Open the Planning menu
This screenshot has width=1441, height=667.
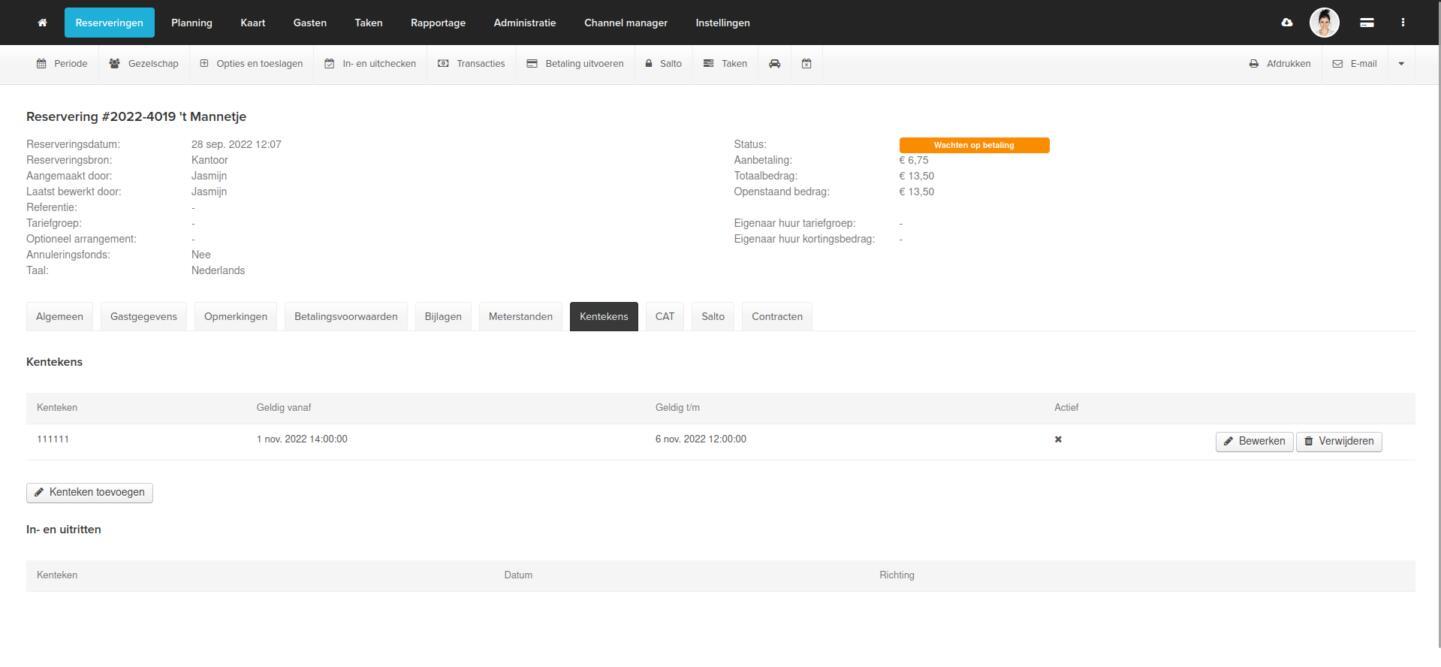coord(191,23)
